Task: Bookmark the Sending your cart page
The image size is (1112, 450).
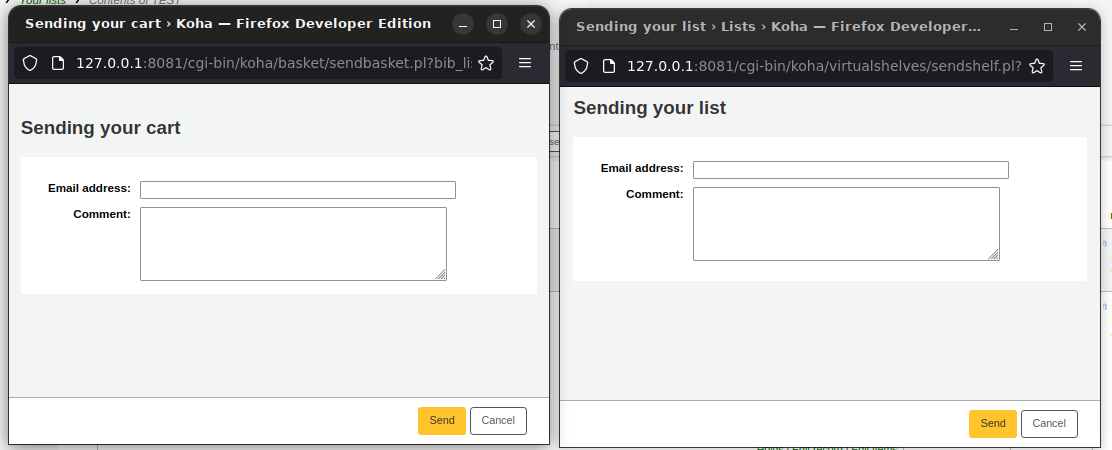Action: tap(486, 63)
